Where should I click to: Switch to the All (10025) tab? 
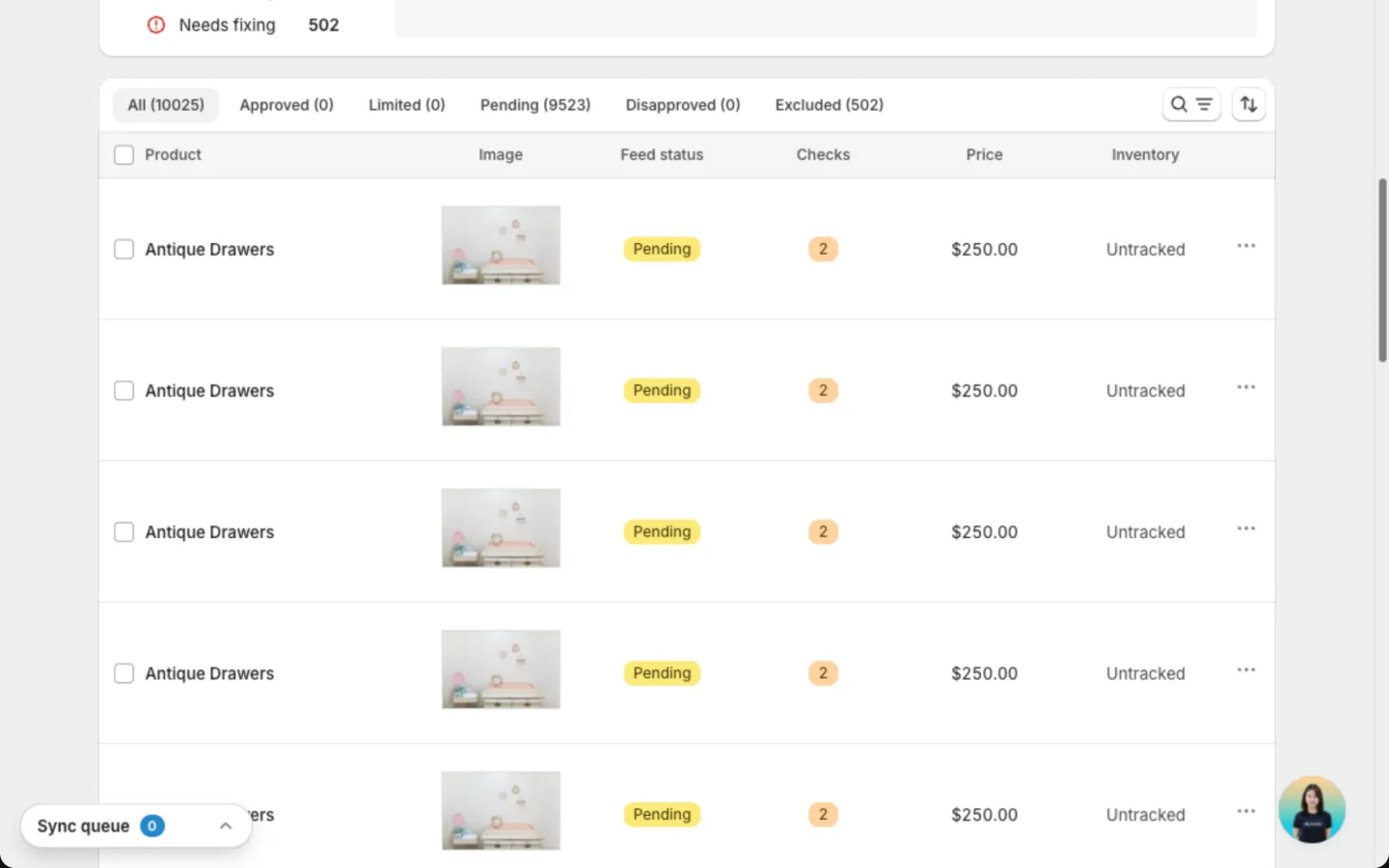(x=166, y=105)
